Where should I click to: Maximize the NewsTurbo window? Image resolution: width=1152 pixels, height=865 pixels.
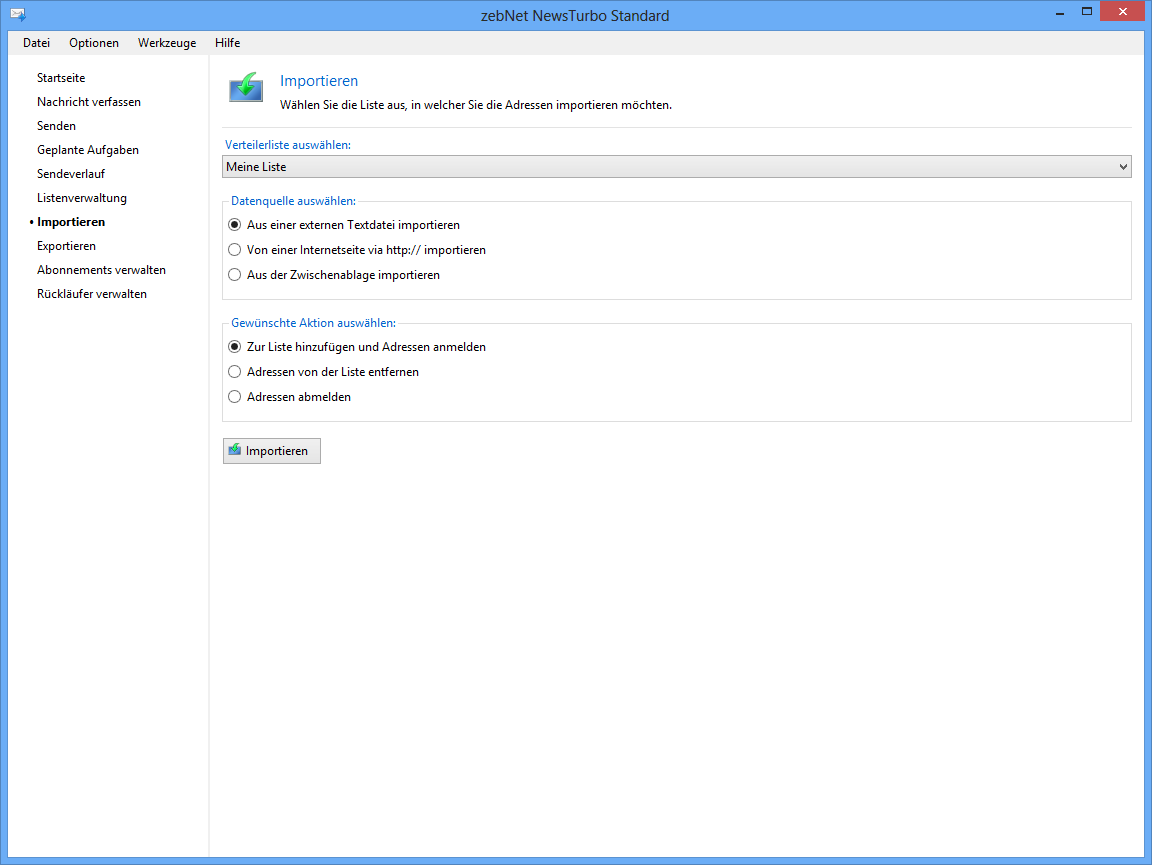point(1087,12)
